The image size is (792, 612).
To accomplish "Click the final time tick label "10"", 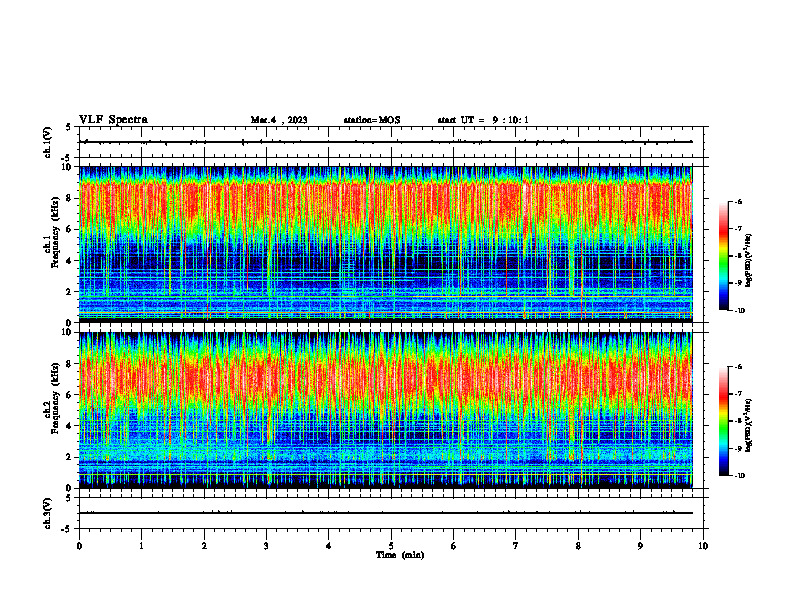I will (703, 546).
